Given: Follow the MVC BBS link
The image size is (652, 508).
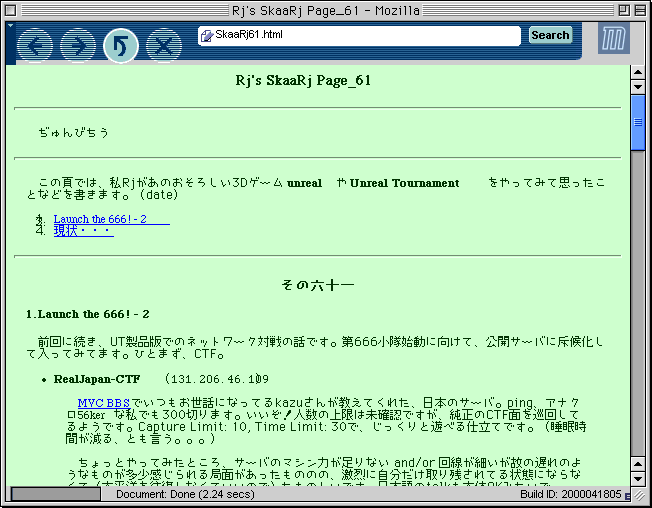Looking at the screenshot, I should pyautogui.click(x=104, y=403).
